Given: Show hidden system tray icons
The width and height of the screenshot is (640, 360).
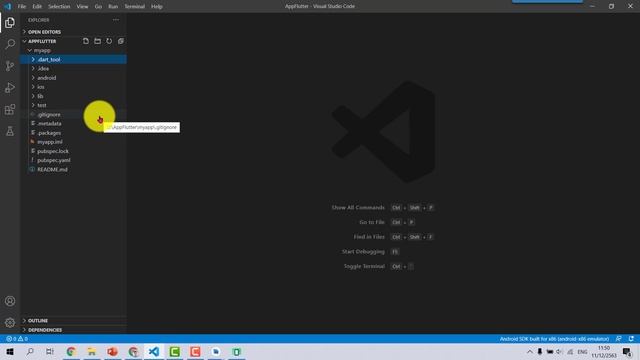Looking at the screenshot, I should [529, 351].
